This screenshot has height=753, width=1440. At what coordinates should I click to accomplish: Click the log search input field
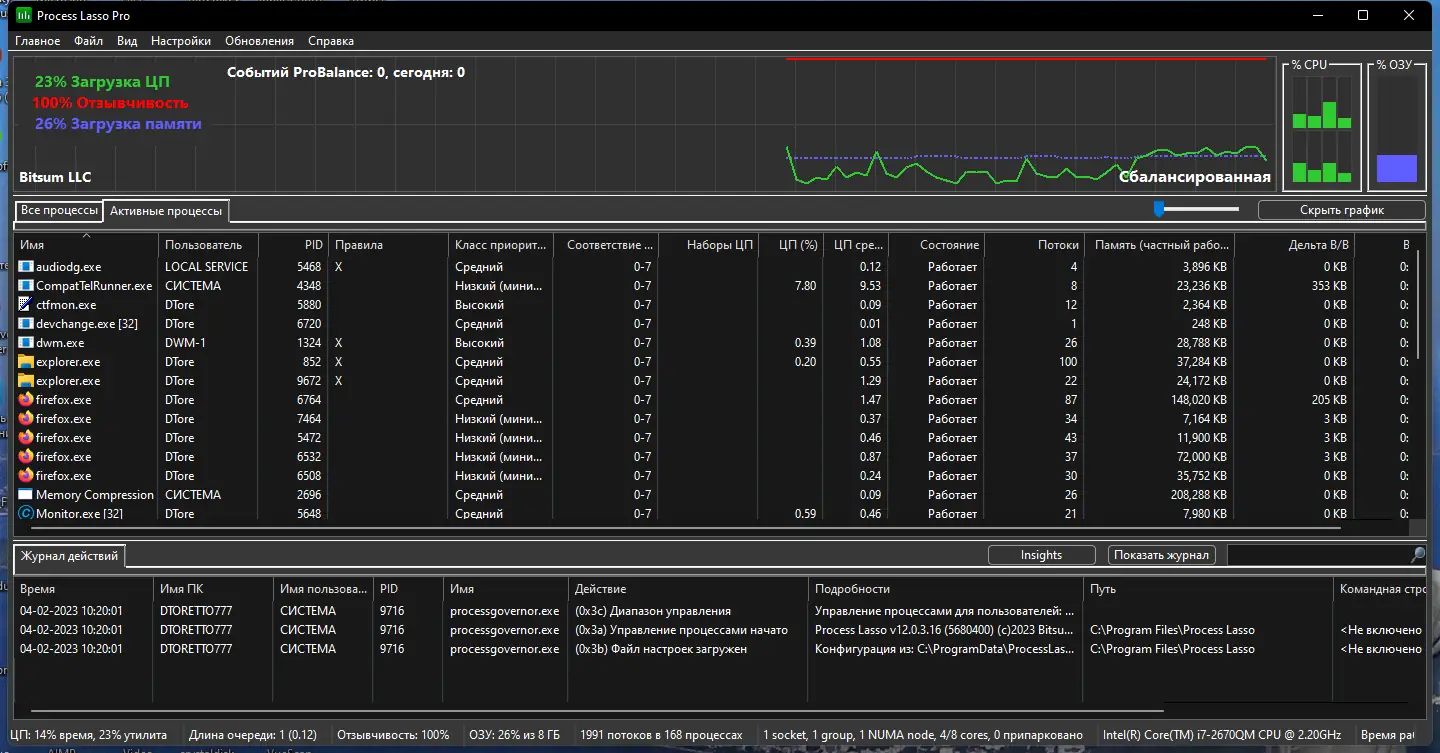[x=1317, y=555]
